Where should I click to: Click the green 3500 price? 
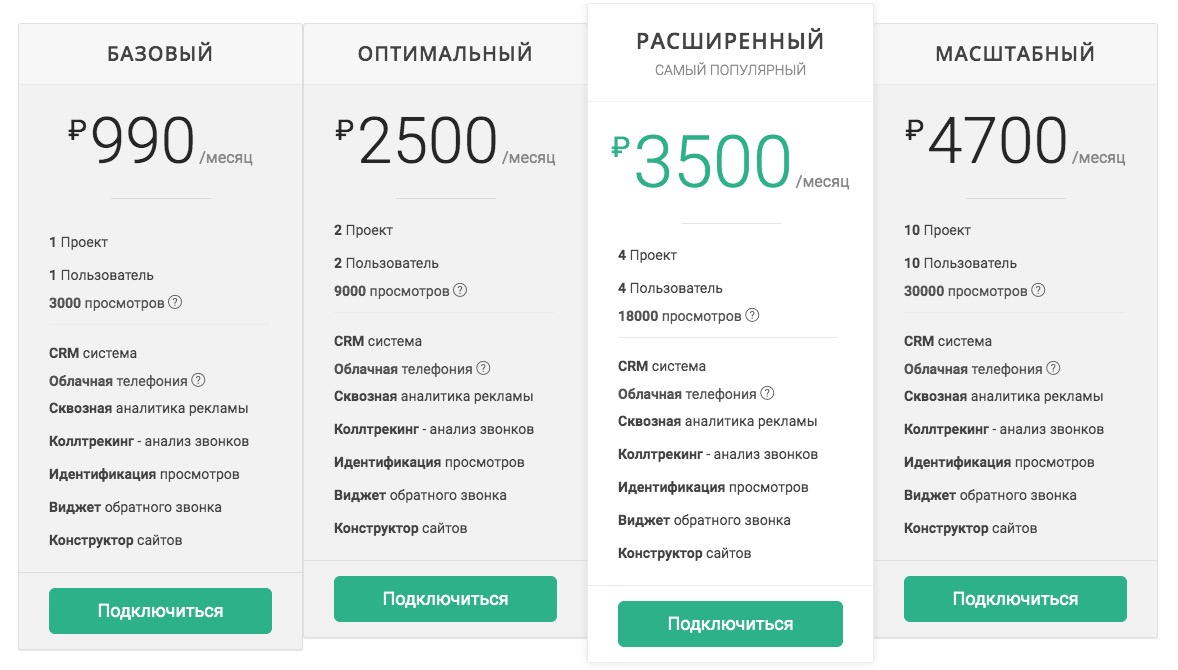click(712, 161)
